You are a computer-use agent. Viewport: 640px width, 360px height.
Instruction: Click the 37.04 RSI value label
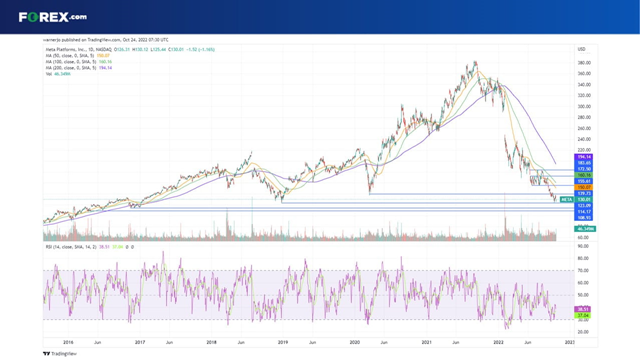point(582,316)
